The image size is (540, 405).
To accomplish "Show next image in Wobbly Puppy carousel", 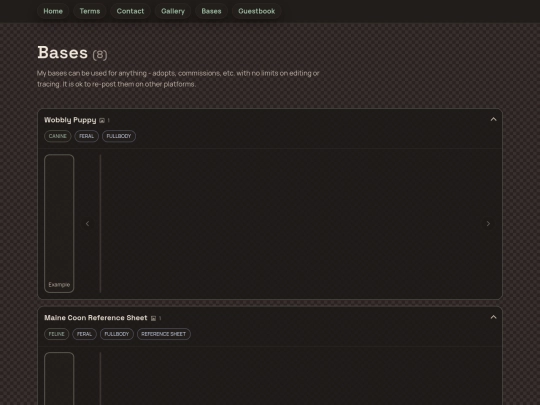I will 488,224.
